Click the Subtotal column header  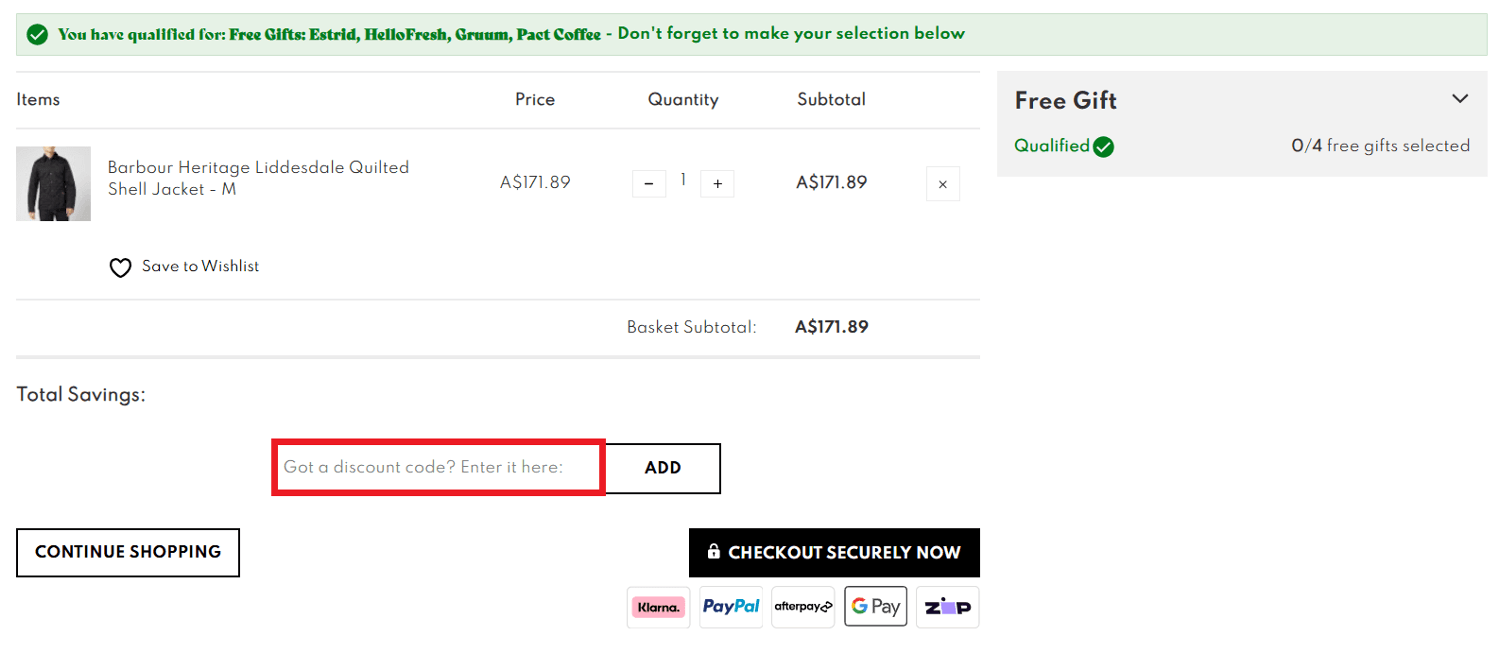click(831, 100)
